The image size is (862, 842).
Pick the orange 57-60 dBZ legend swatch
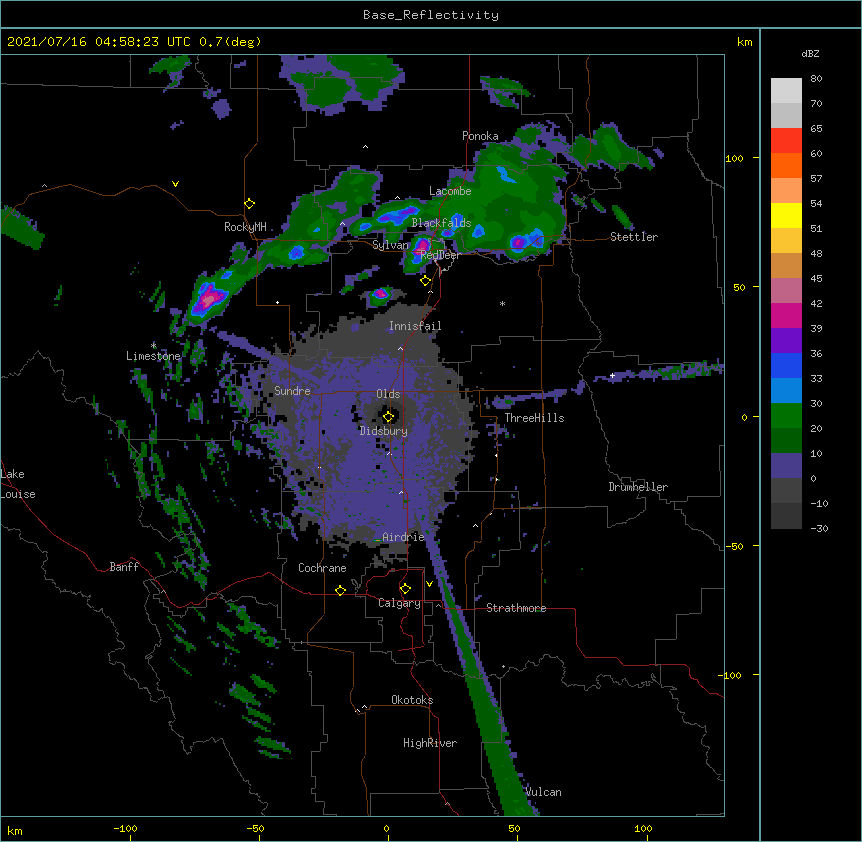tap(786, 165)
